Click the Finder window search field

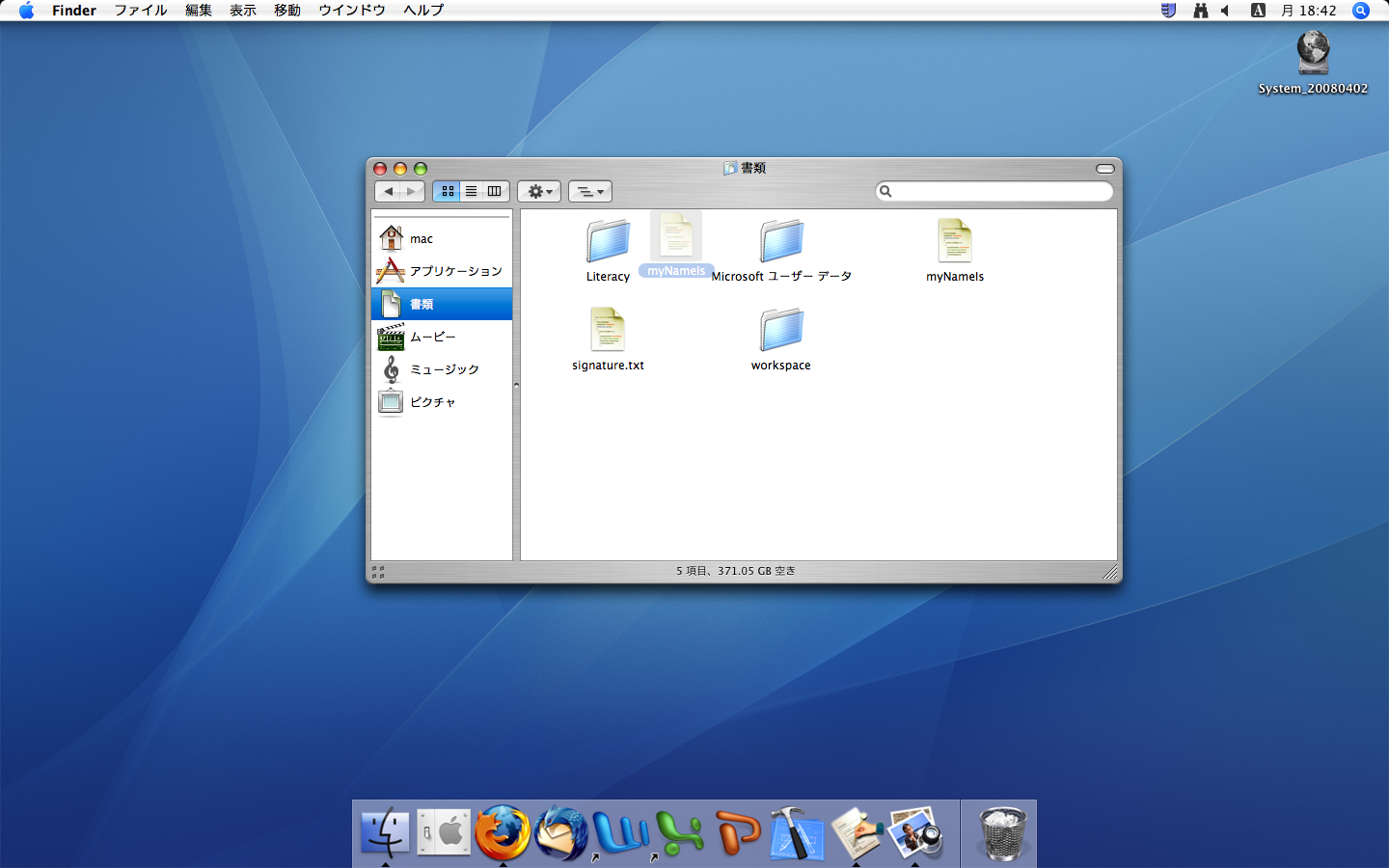[994, 191]
